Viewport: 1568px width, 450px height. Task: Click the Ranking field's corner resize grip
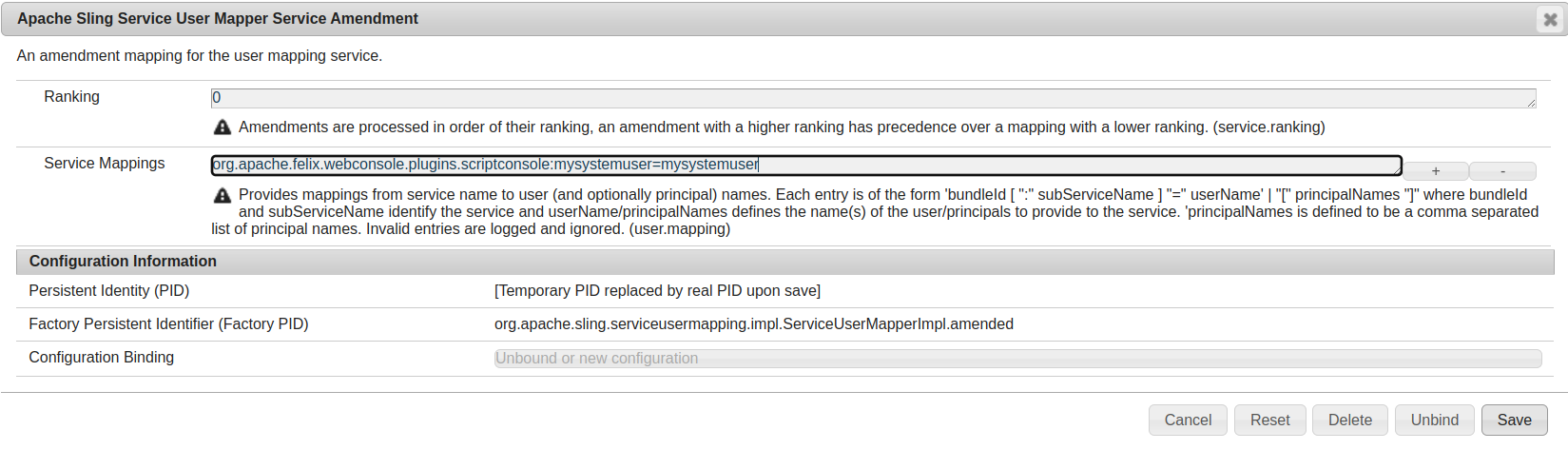[x=1531, y=103]
